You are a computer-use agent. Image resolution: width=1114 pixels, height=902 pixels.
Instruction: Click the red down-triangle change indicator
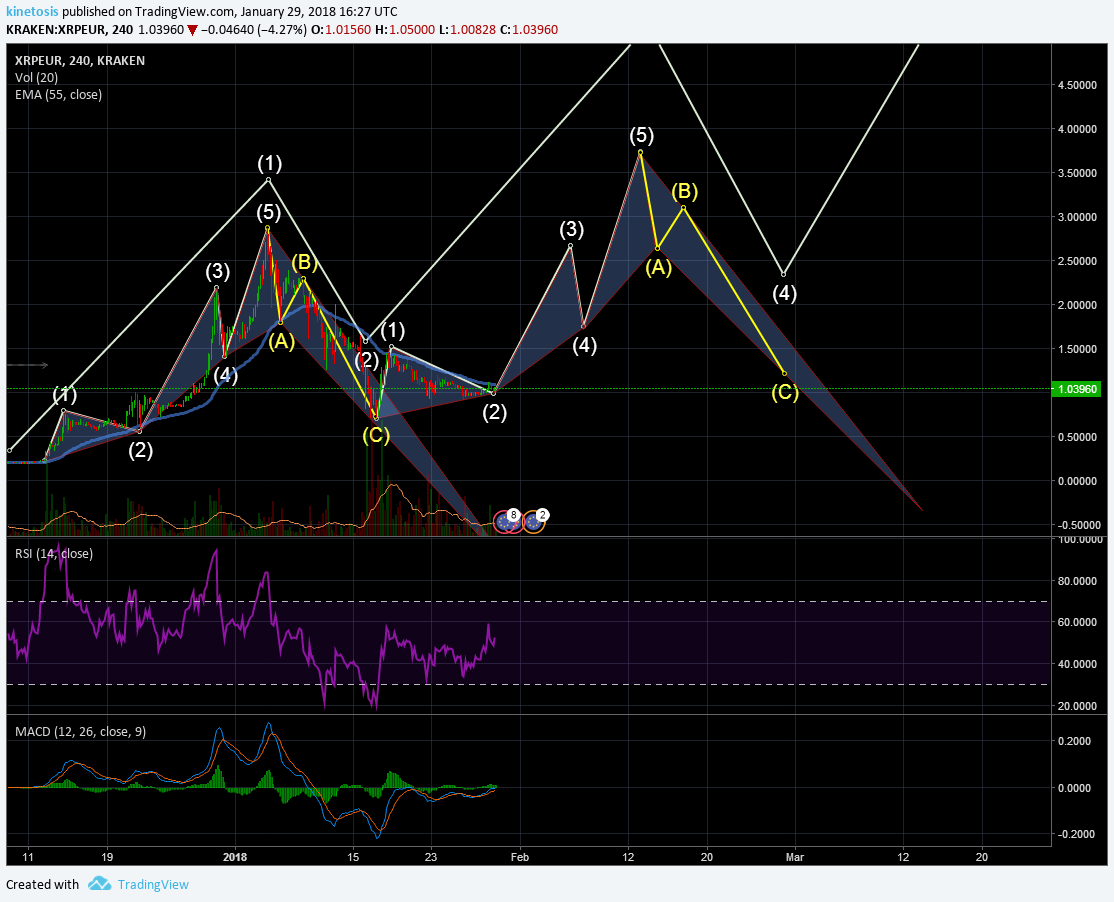coord(192,31)
